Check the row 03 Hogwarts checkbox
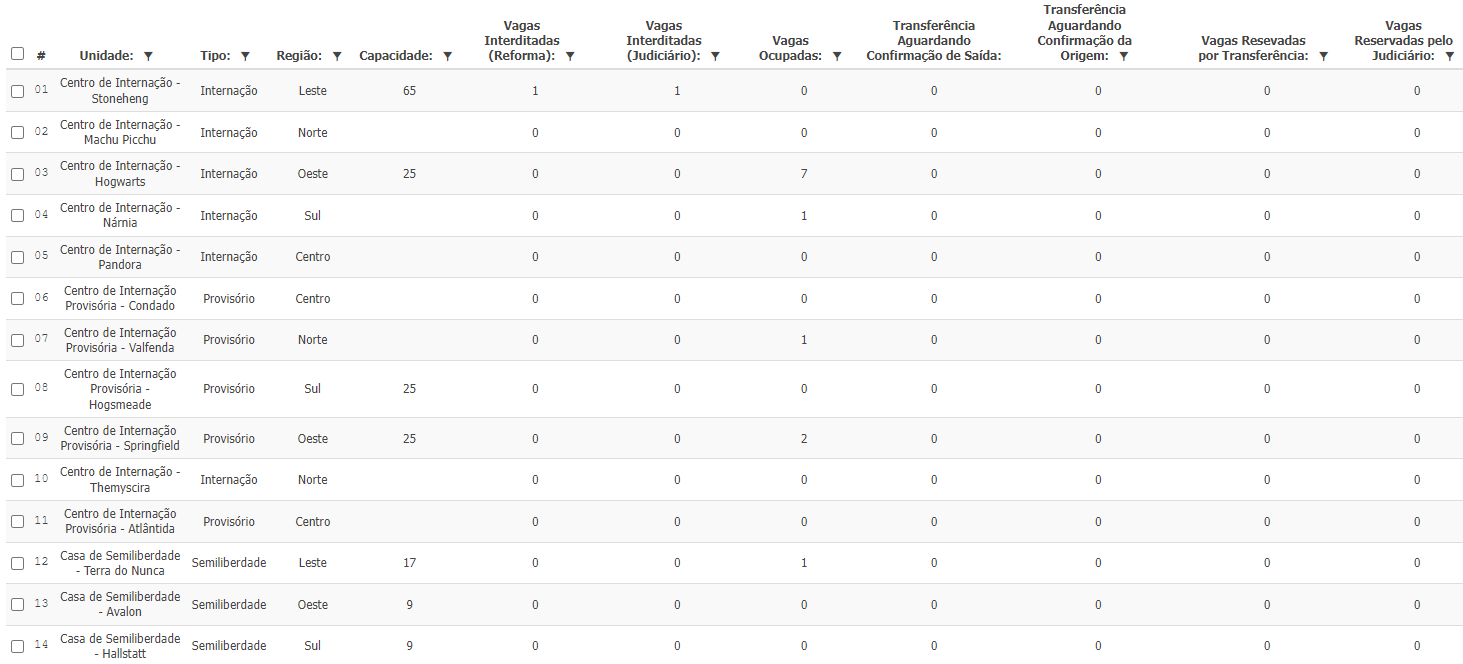This screenshot has width=1463, height=664. click(18, 174)
